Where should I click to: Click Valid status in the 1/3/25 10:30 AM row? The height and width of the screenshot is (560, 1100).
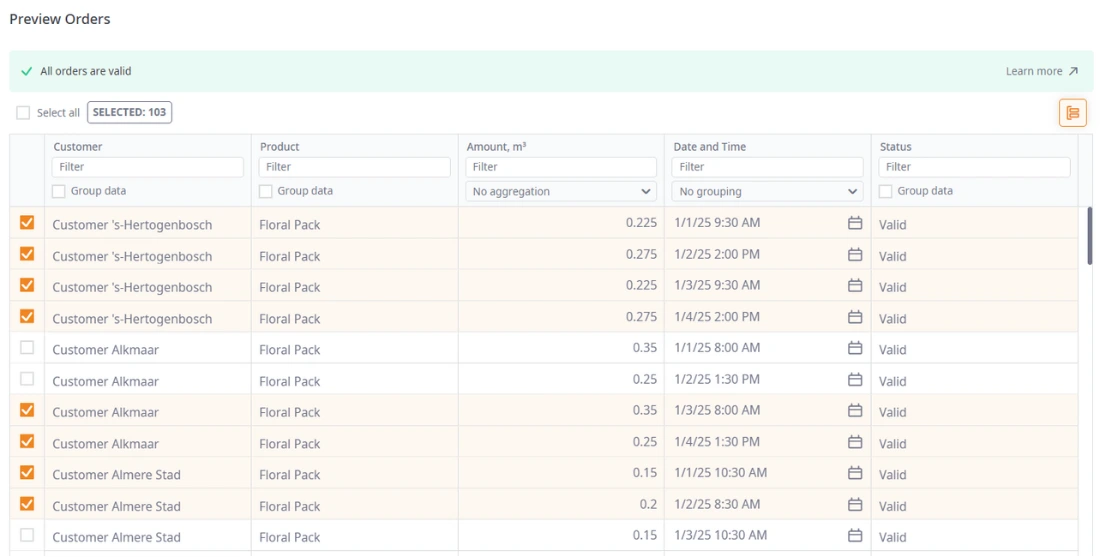[892, 538]
